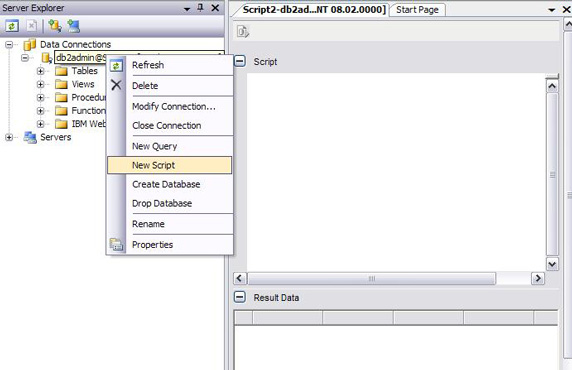Select Drop Database menu entry
The width and height of the screenshot is (572, 370).
pyautogui.click(x=170, y=203)
